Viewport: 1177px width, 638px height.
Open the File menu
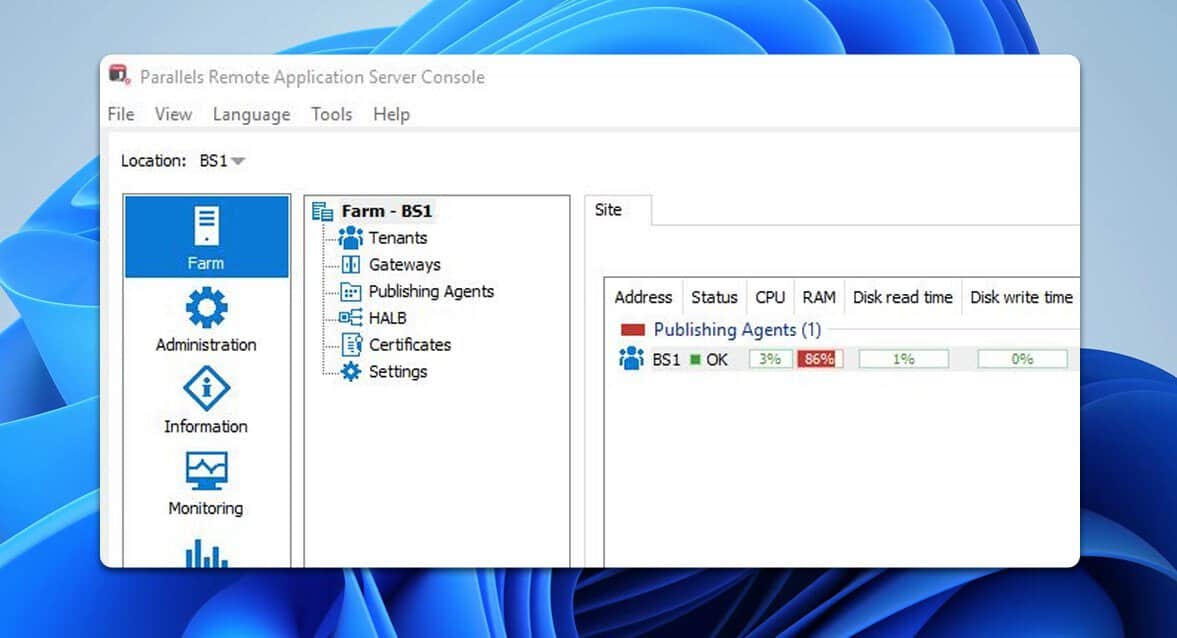121,114
